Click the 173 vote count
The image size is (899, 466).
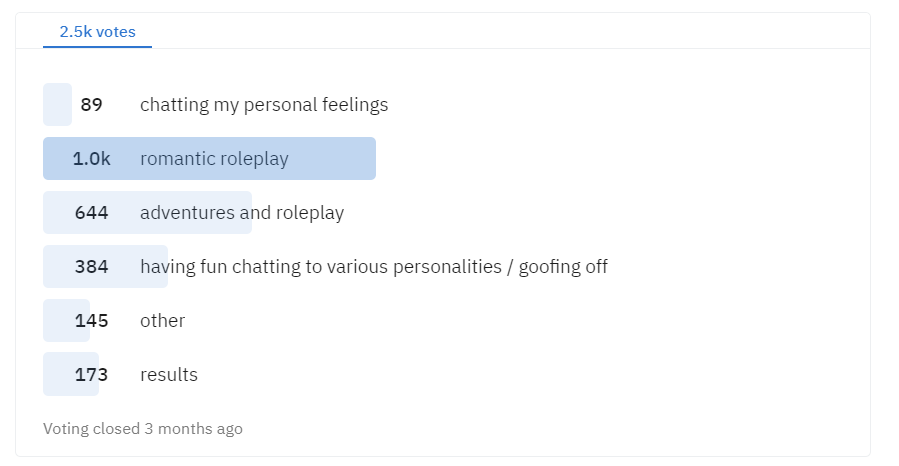(91, 374)
